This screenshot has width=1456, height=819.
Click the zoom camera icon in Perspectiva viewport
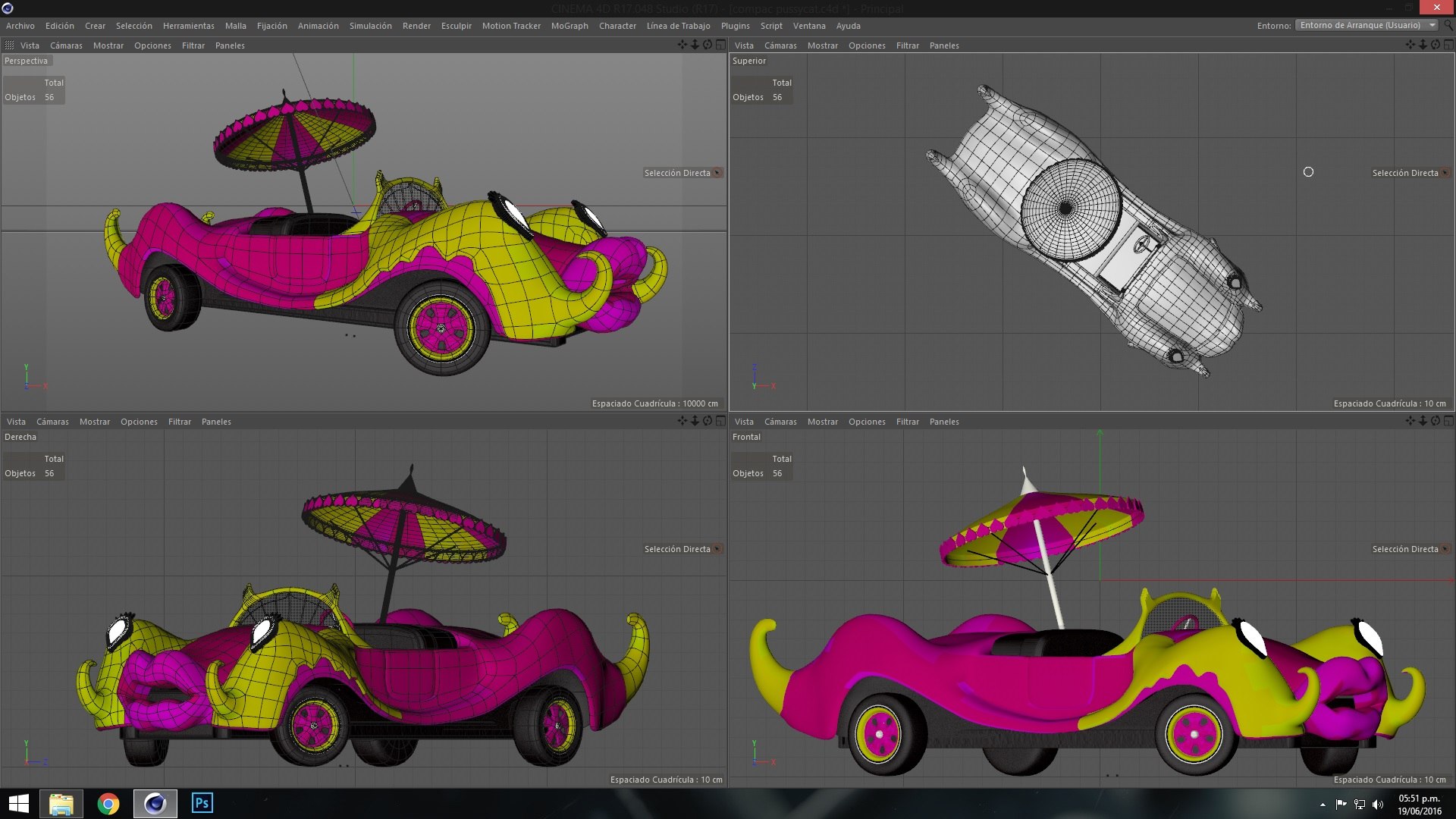coord(695,45)
